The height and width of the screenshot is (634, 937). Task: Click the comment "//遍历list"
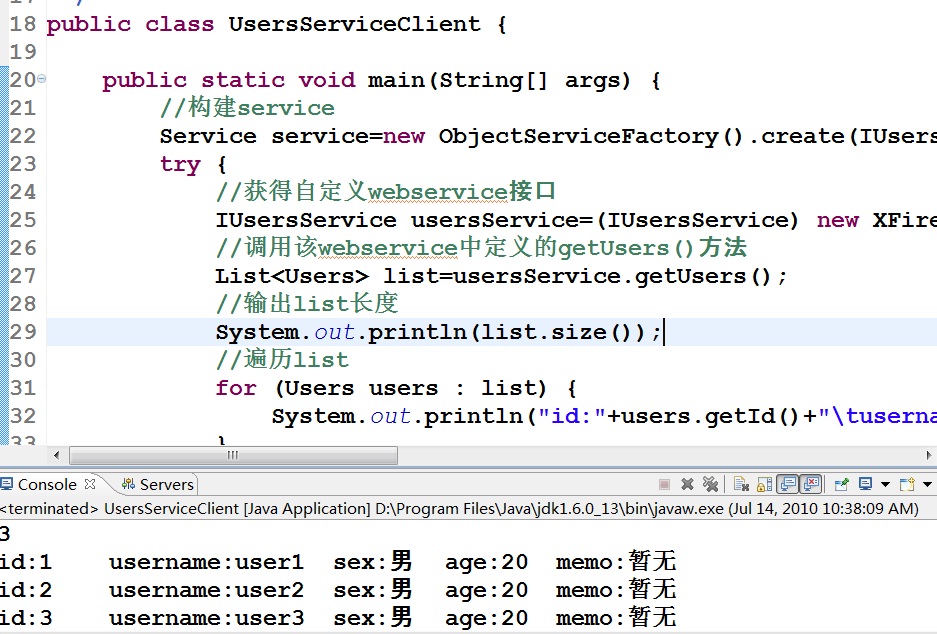(x=282, y=360)
